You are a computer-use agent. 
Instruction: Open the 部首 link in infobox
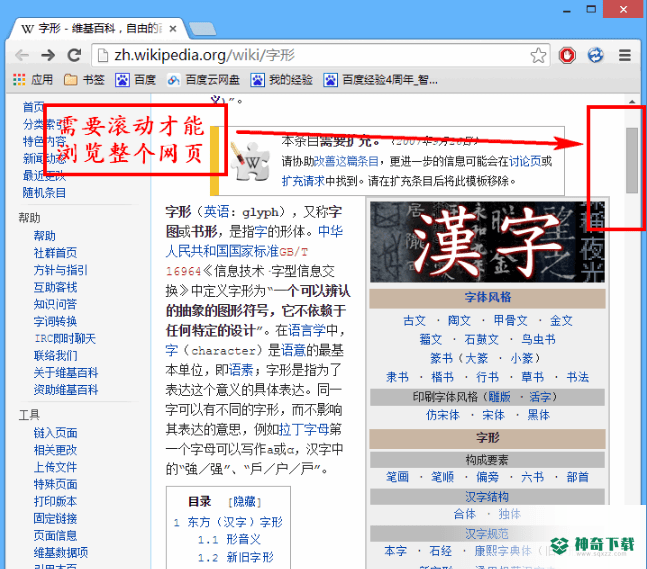click(577, 477)
